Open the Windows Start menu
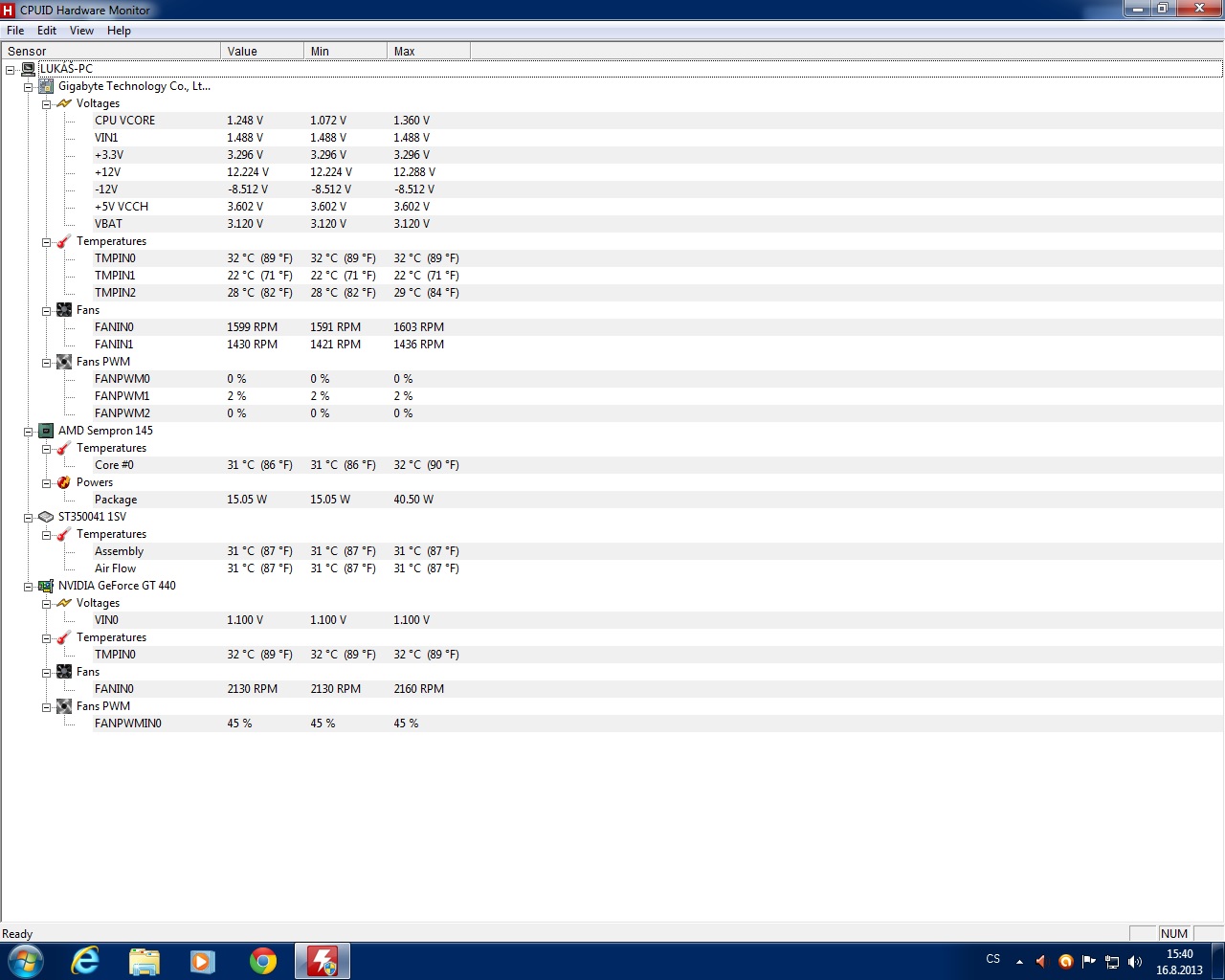 [26, 961]
